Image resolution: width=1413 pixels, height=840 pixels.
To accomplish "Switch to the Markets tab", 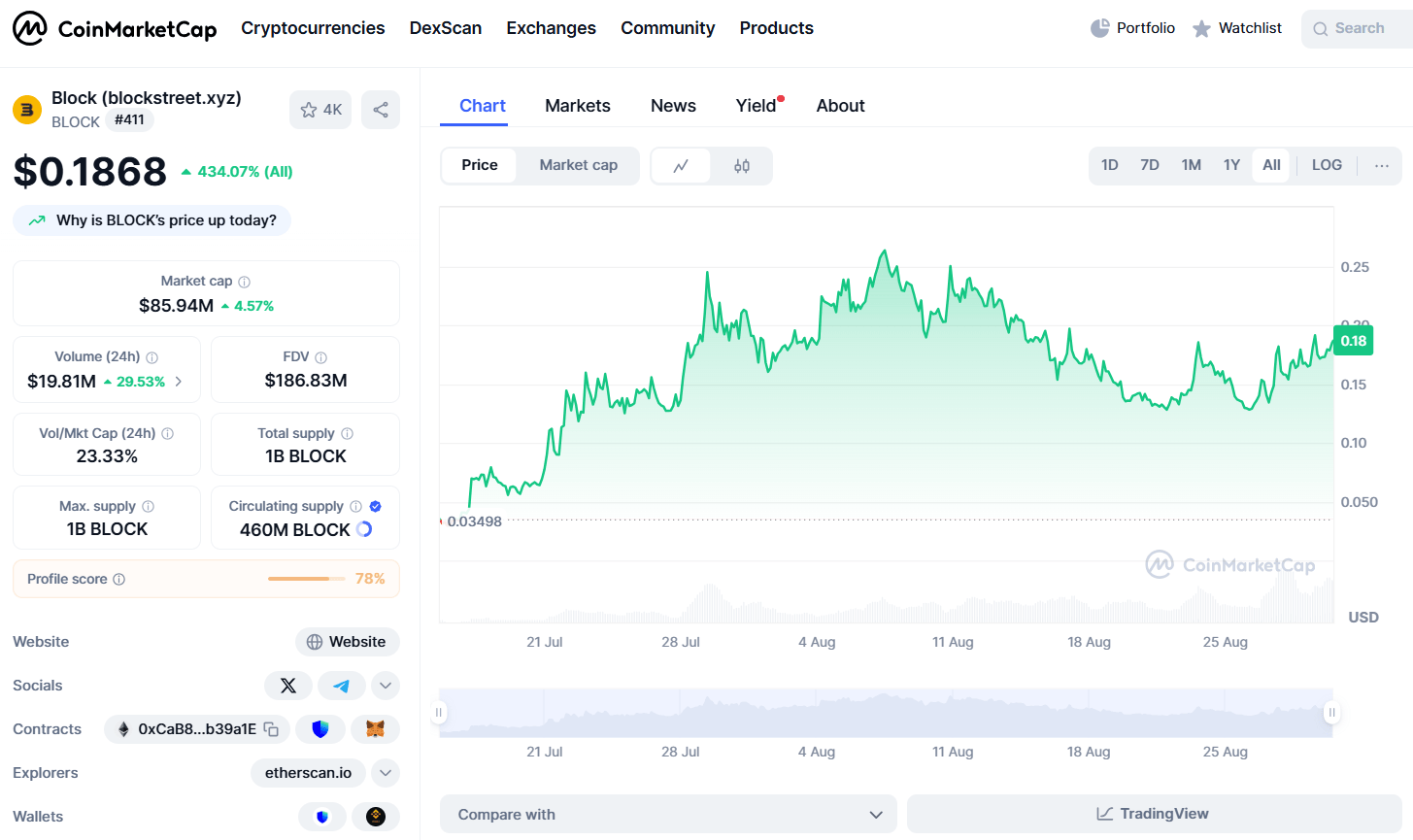I will point(578,106).
